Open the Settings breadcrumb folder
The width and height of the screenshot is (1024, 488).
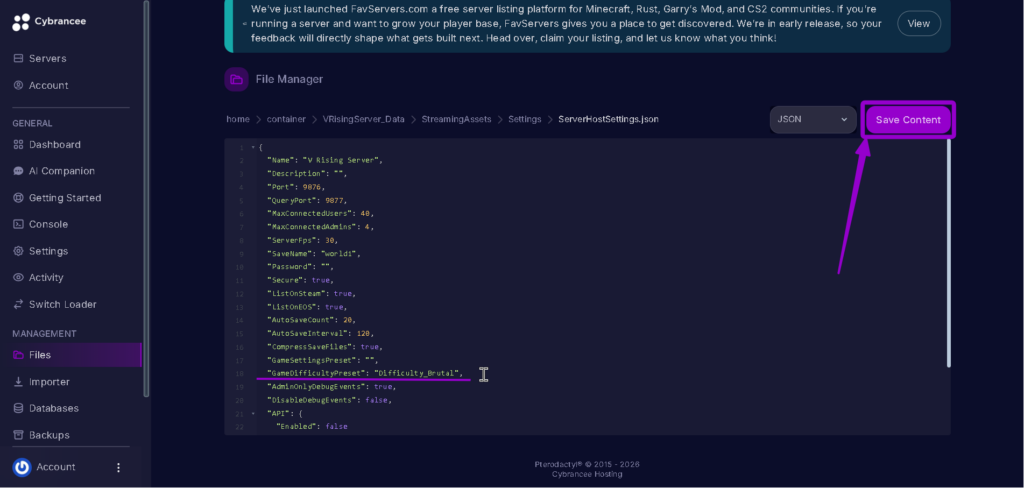click(525, 120)
